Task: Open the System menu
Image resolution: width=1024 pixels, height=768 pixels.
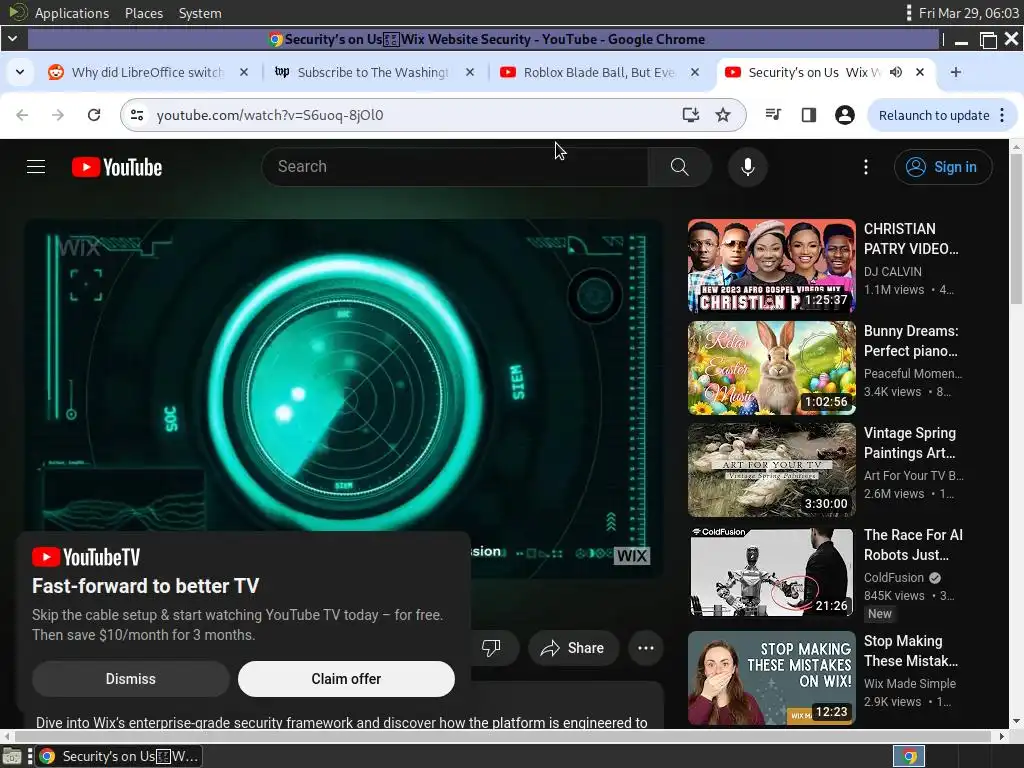Action: (200, 13)
